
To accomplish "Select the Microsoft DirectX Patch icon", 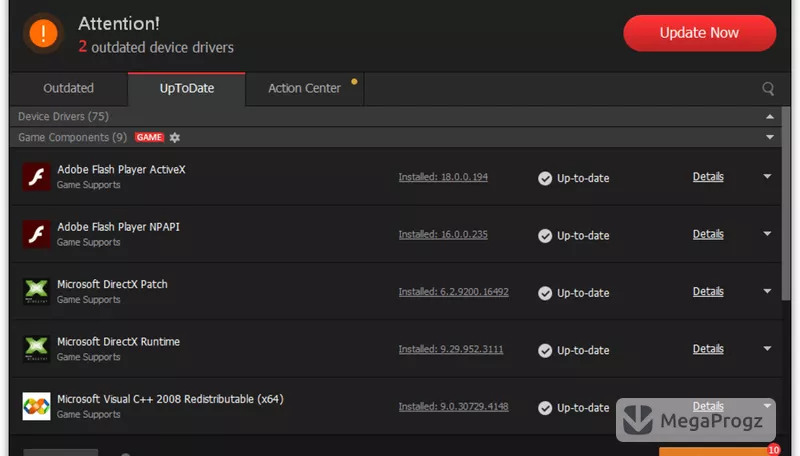I will point(36,291).
